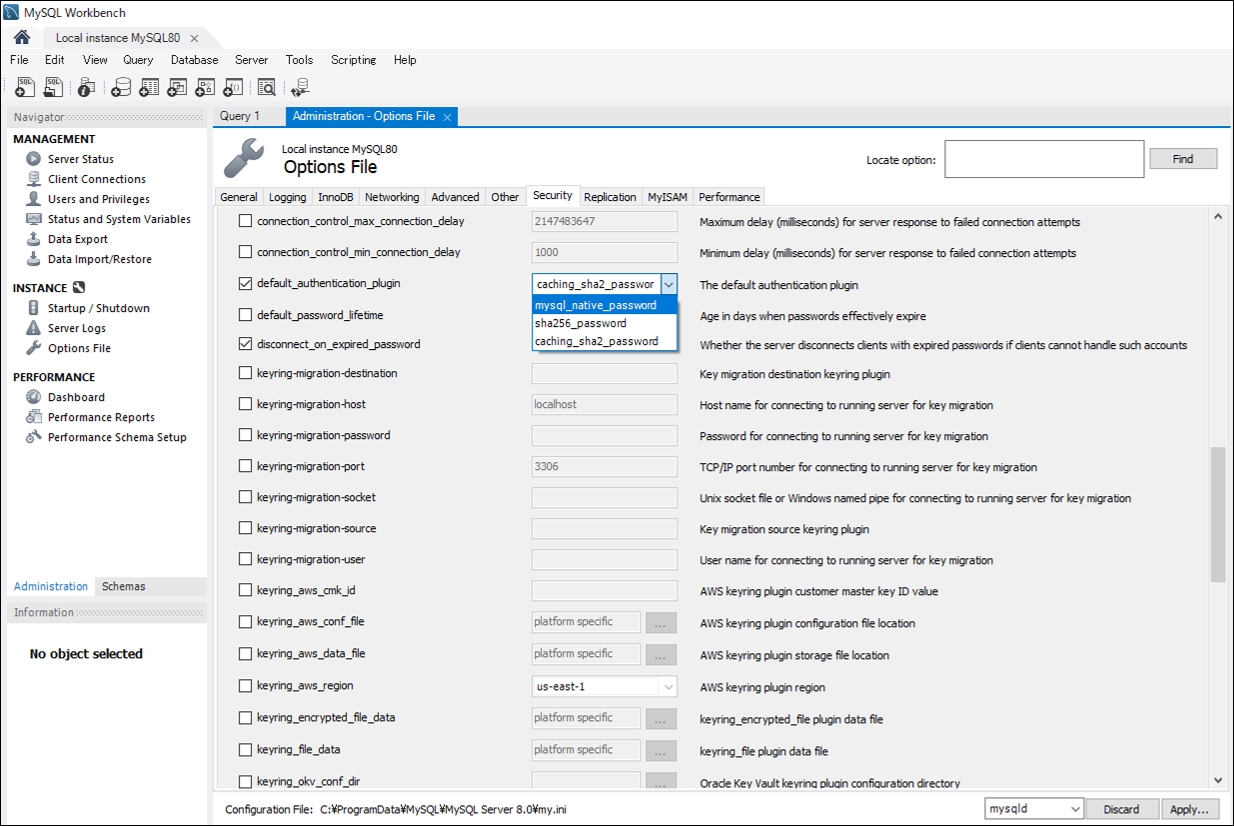1234x826 pixels.
Task: Click the Locate option input field
Action: pos(1044,159)
